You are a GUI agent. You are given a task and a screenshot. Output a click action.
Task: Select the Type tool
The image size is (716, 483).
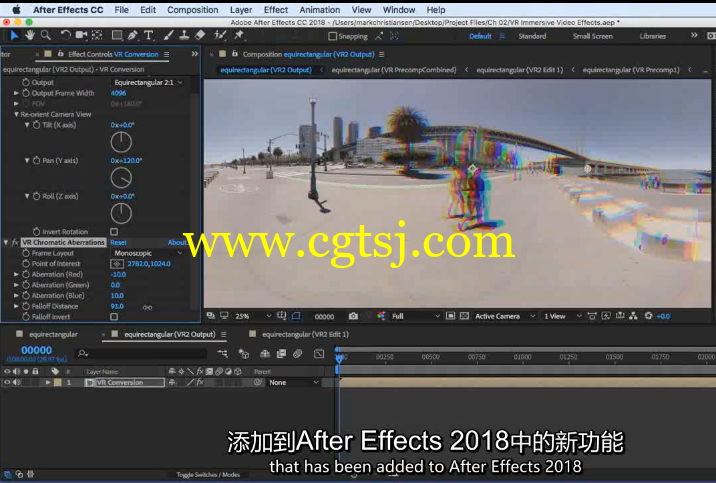tap(148, 35)
